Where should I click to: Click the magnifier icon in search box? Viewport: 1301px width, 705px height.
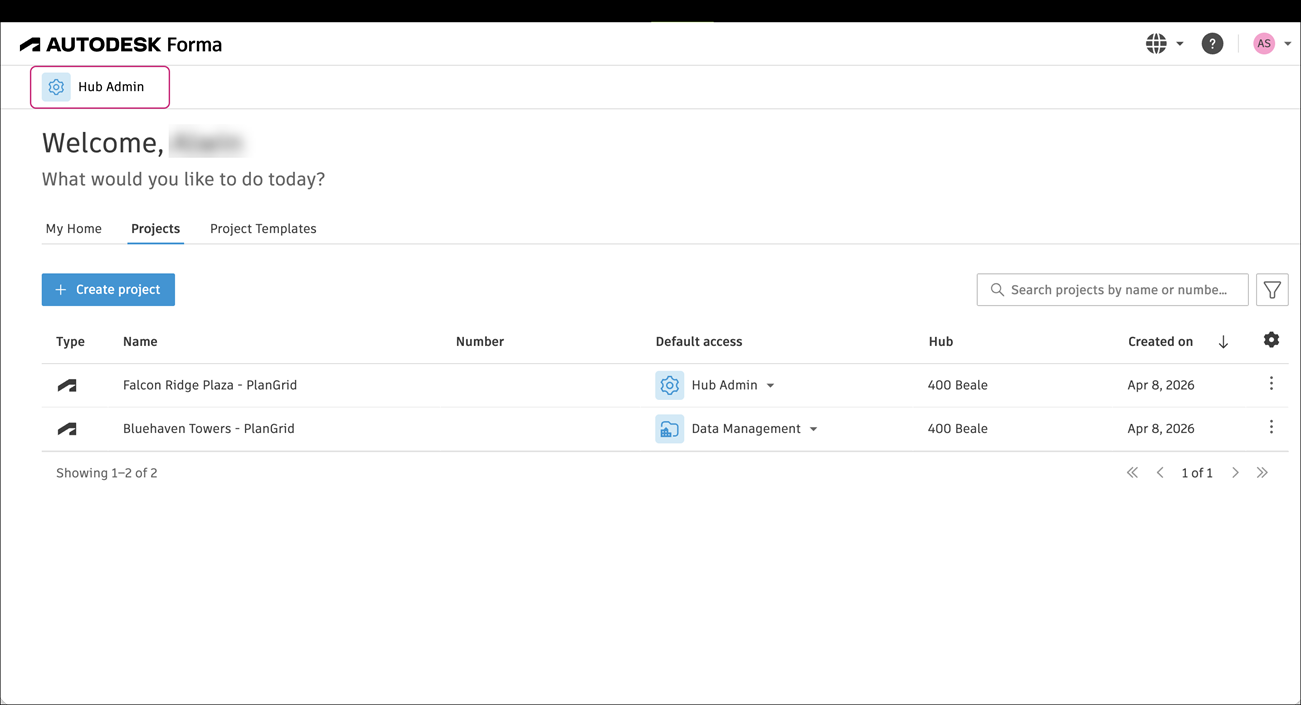click(997, 290)
